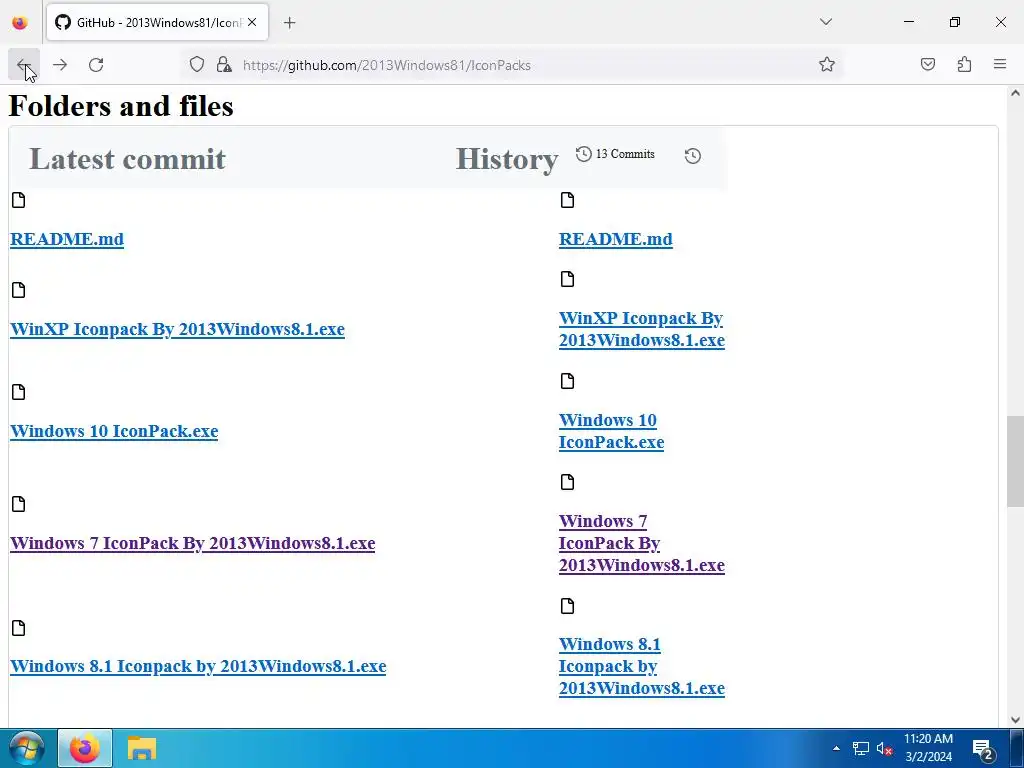Show hidden system tray icons

point(836,748)
